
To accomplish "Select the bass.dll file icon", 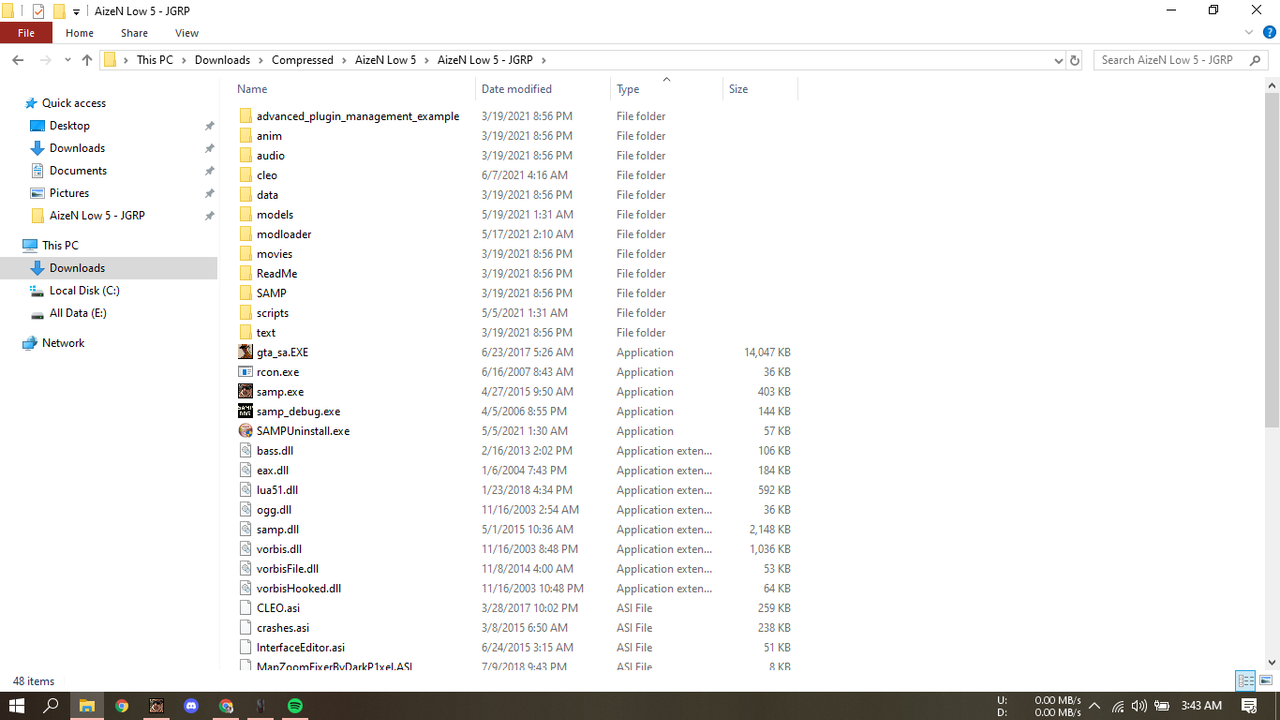I will pyautogui.click(x=246, y=450).
